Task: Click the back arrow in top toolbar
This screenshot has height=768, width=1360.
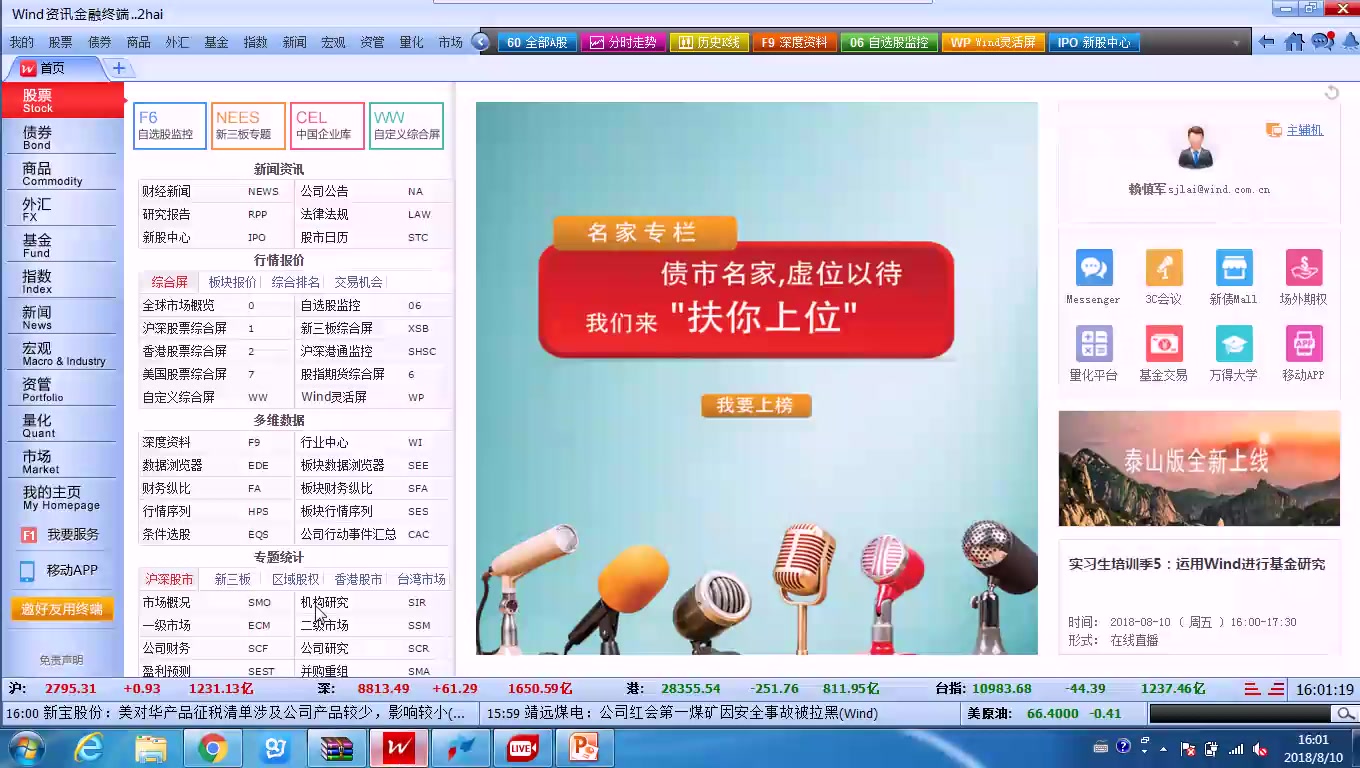Action: [1267, 42]
